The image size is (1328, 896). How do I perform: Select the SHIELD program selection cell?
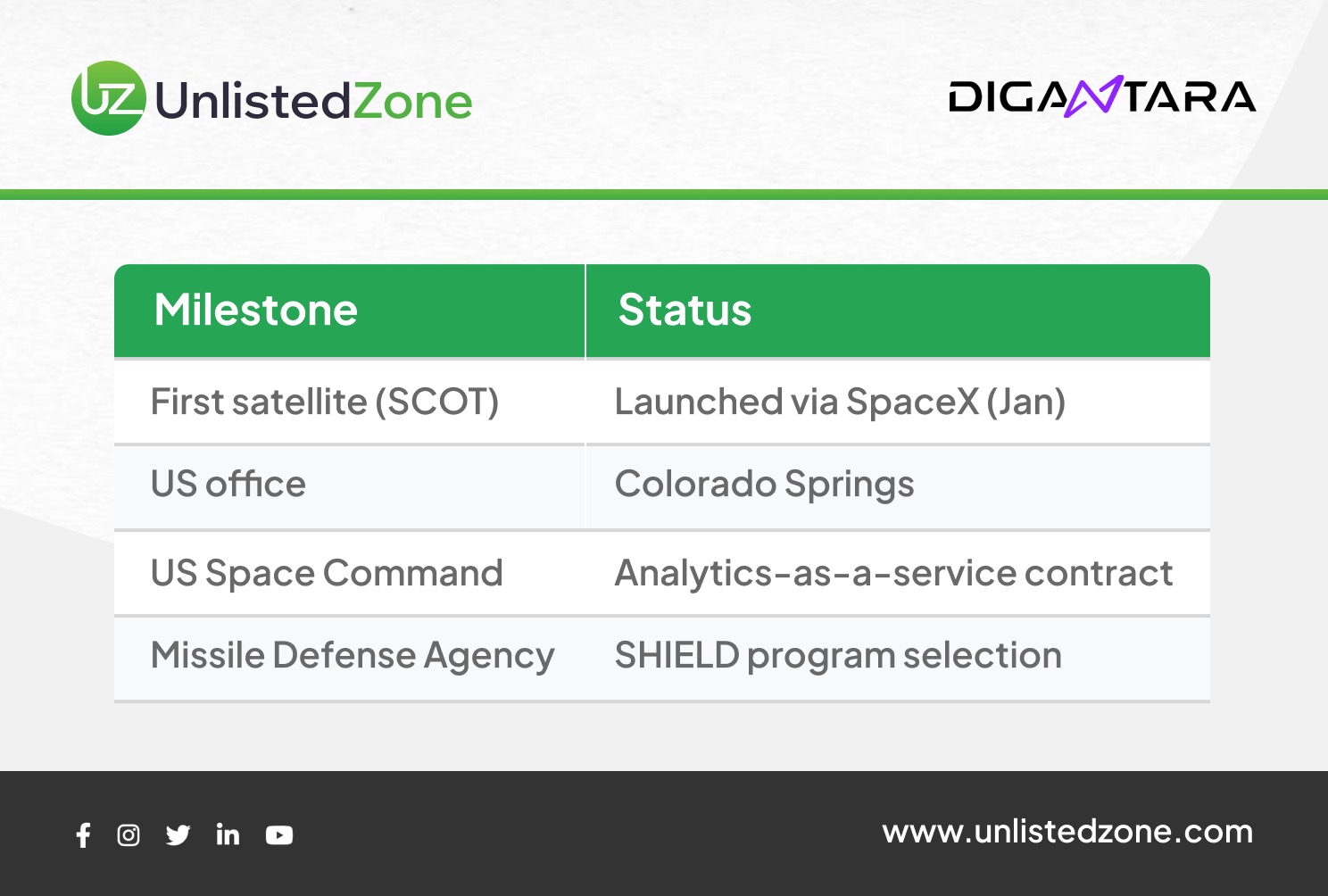838,656
